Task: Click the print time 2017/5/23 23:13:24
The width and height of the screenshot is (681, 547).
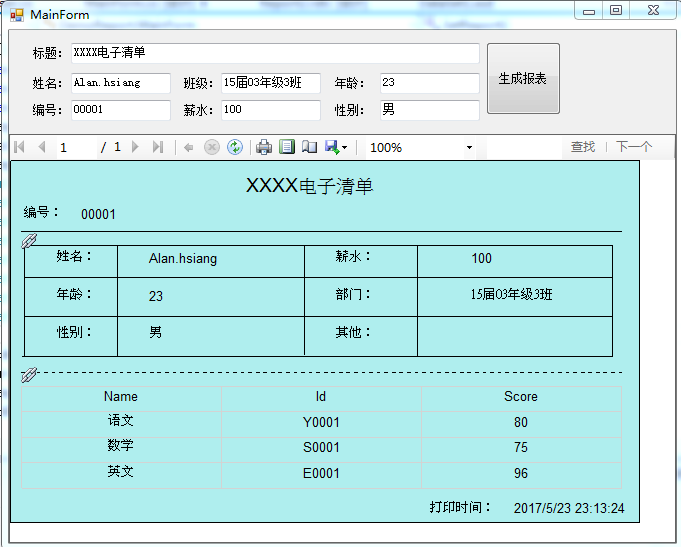Action: (x=569, y=508)
